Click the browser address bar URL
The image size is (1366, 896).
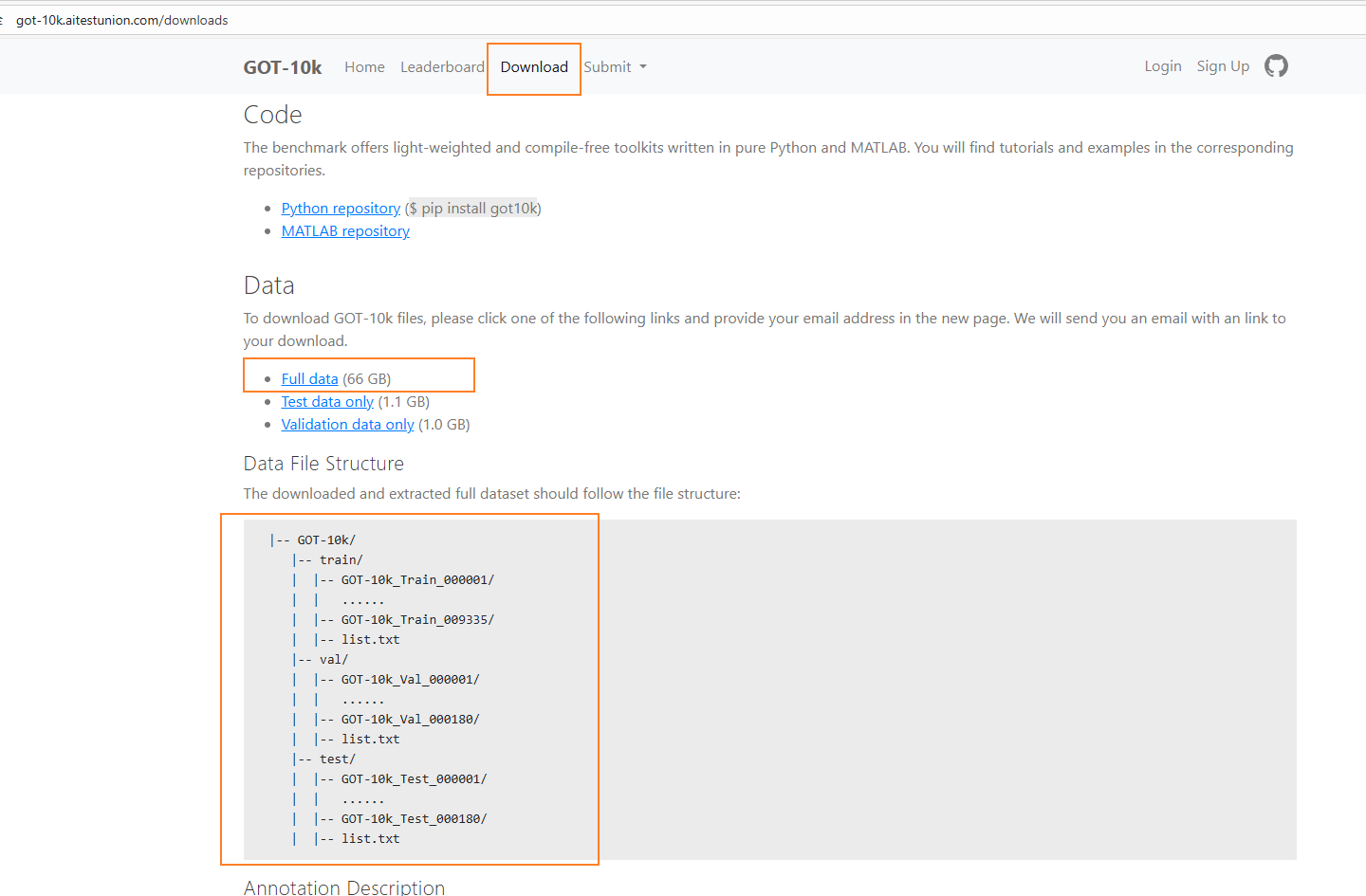pyautogui.click(x=121, y=20)
